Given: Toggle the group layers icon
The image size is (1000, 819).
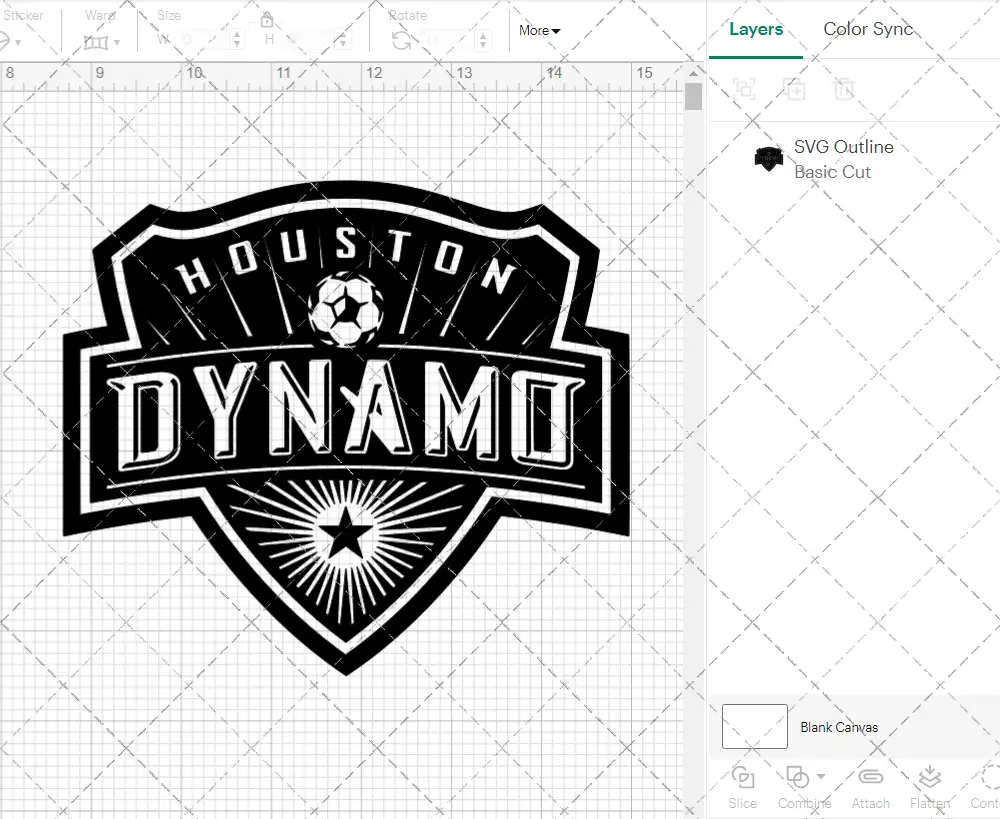Looking at the screenshot, I should (743, 90).
